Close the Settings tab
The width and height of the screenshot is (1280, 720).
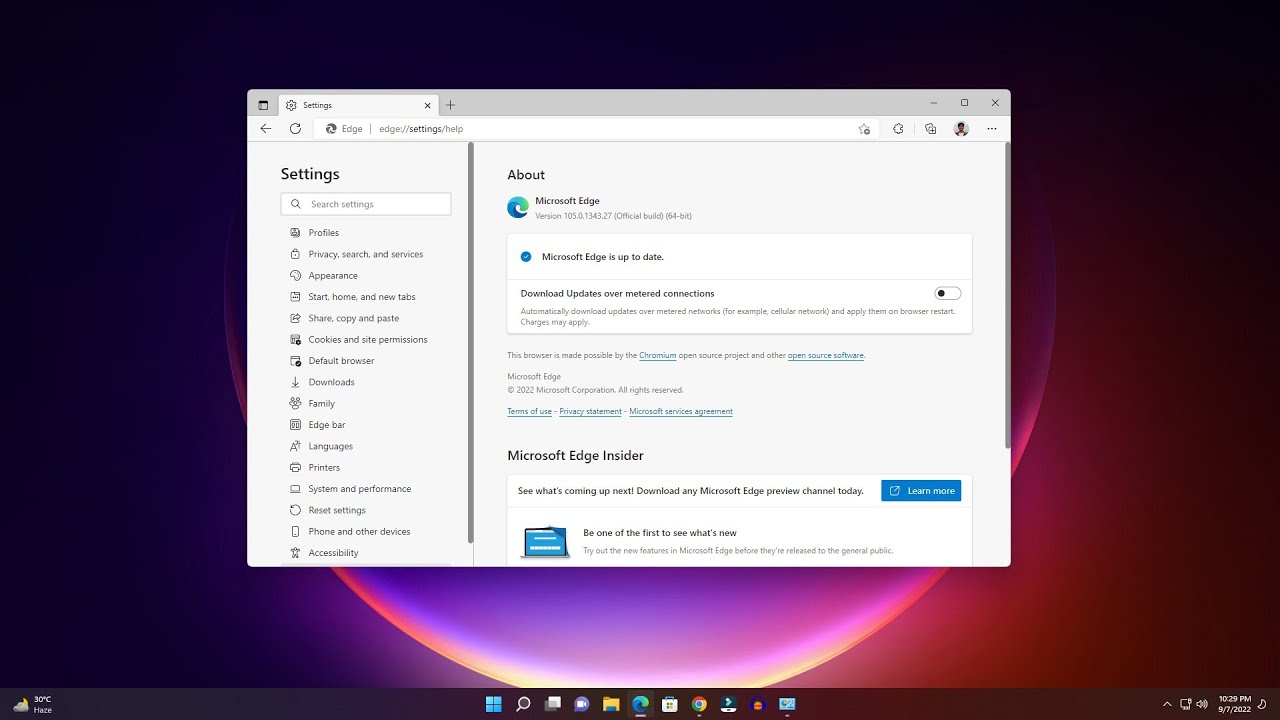point(428,105)
